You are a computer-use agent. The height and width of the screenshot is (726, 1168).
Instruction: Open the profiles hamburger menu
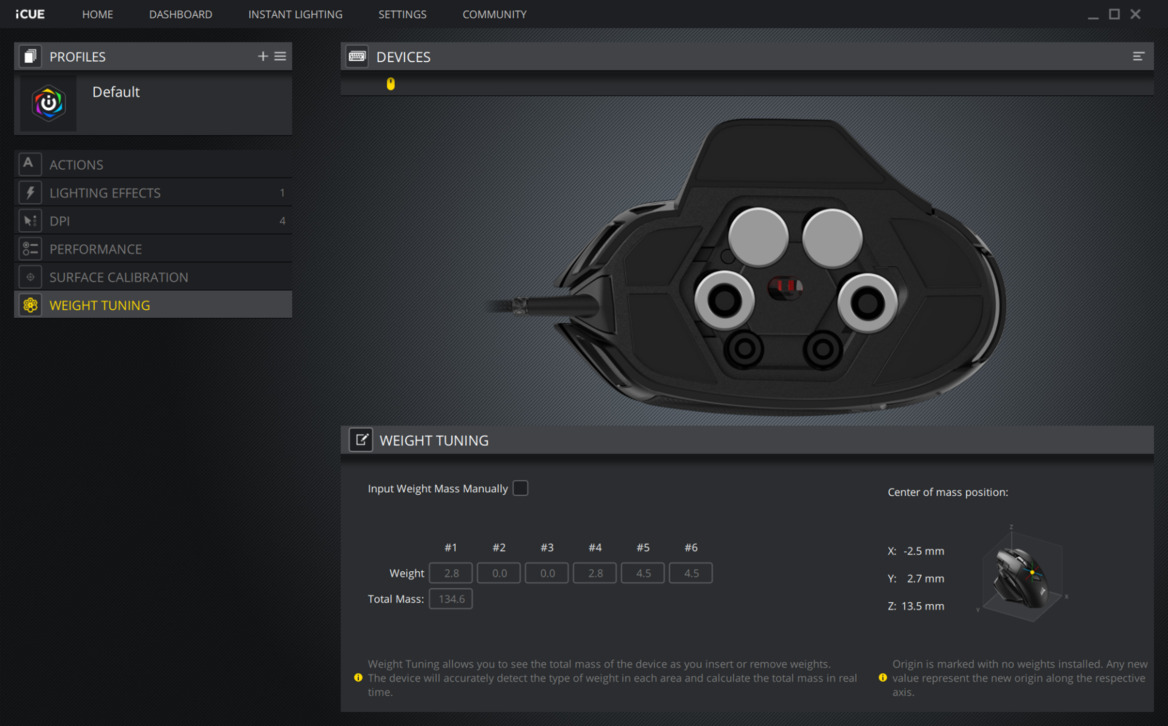tap(280, 57)
